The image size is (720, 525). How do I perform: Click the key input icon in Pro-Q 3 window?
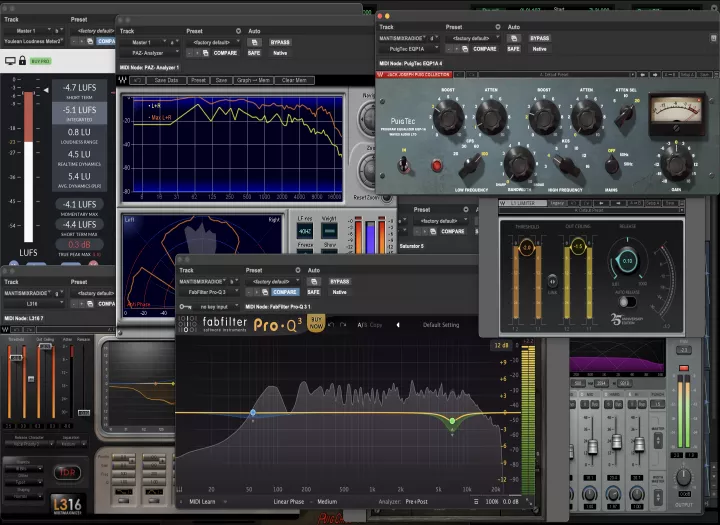click(186, 306)
